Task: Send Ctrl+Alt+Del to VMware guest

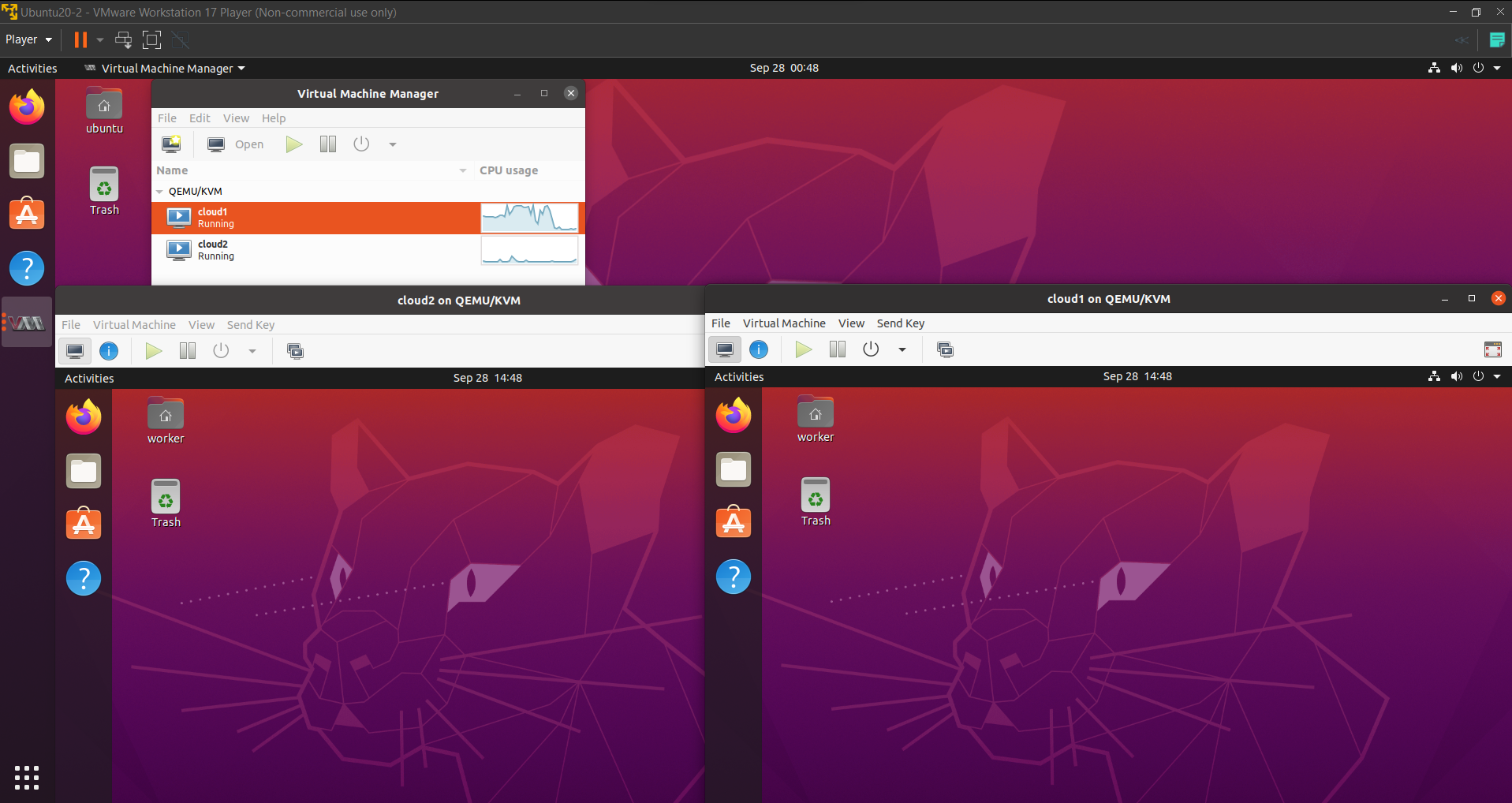Action: (124, 39)
